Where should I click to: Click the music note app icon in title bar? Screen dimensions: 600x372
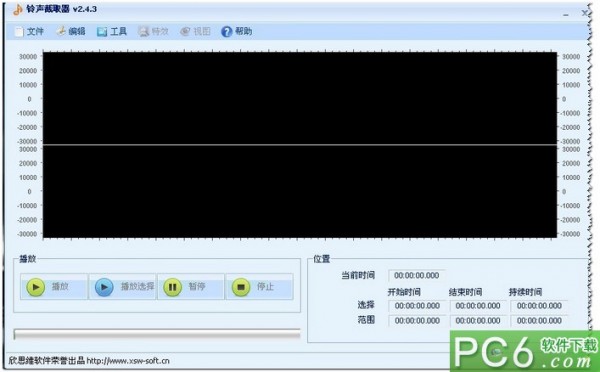pyautogui.click(x=18, y=10)
